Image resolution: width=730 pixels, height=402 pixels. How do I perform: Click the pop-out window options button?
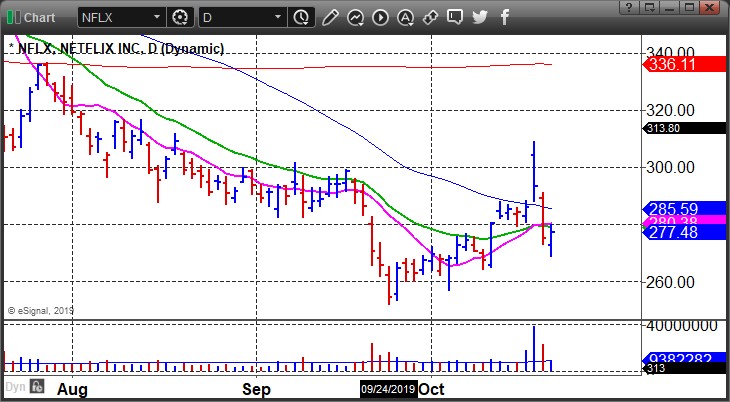coord(649,7)
